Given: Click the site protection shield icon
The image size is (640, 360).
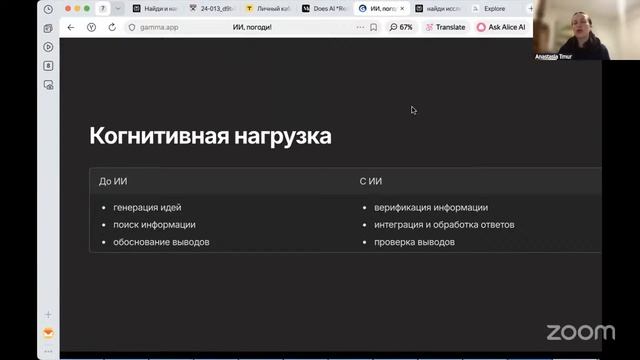Looking at the screenshot, I should pyautogui.click(x=132, y=27).
